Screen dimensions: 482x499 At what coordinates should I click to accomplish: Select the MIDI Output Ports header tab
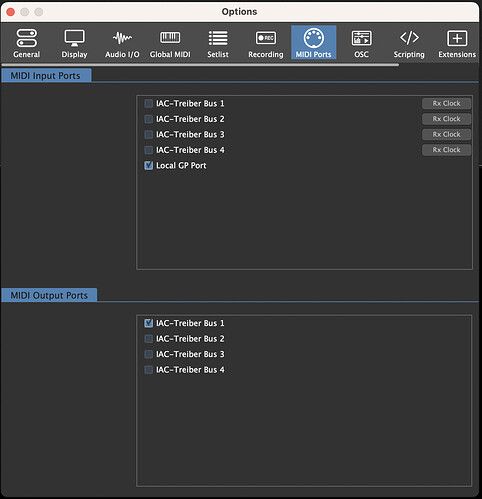49,295
